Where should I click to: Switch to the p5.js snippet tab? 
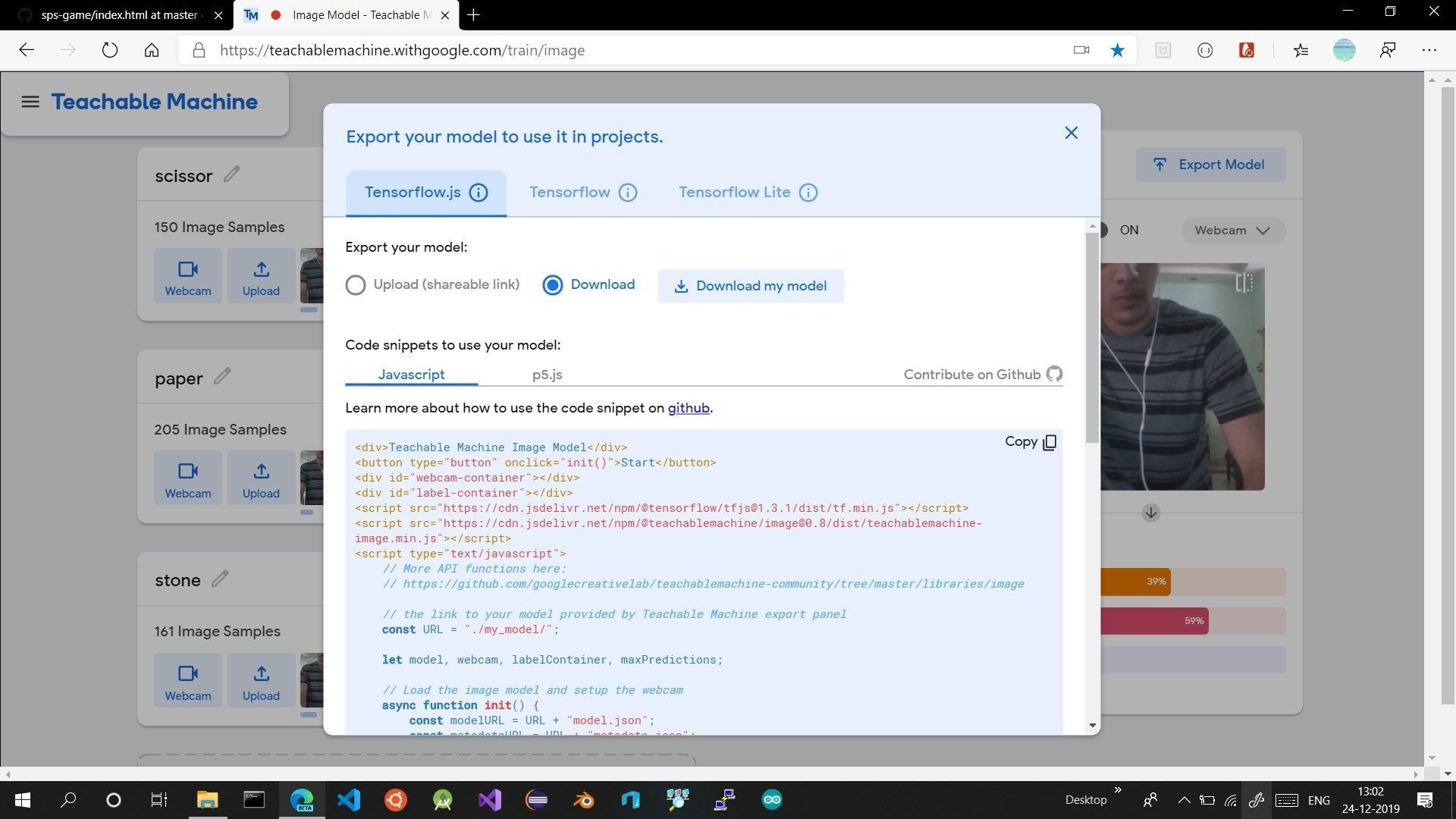547,375
